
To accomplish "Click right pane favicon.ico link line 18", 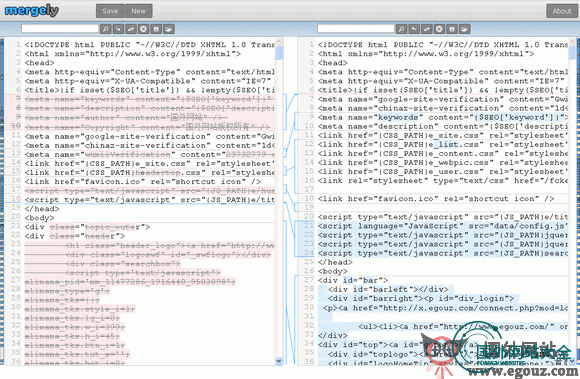I will 436,199.
